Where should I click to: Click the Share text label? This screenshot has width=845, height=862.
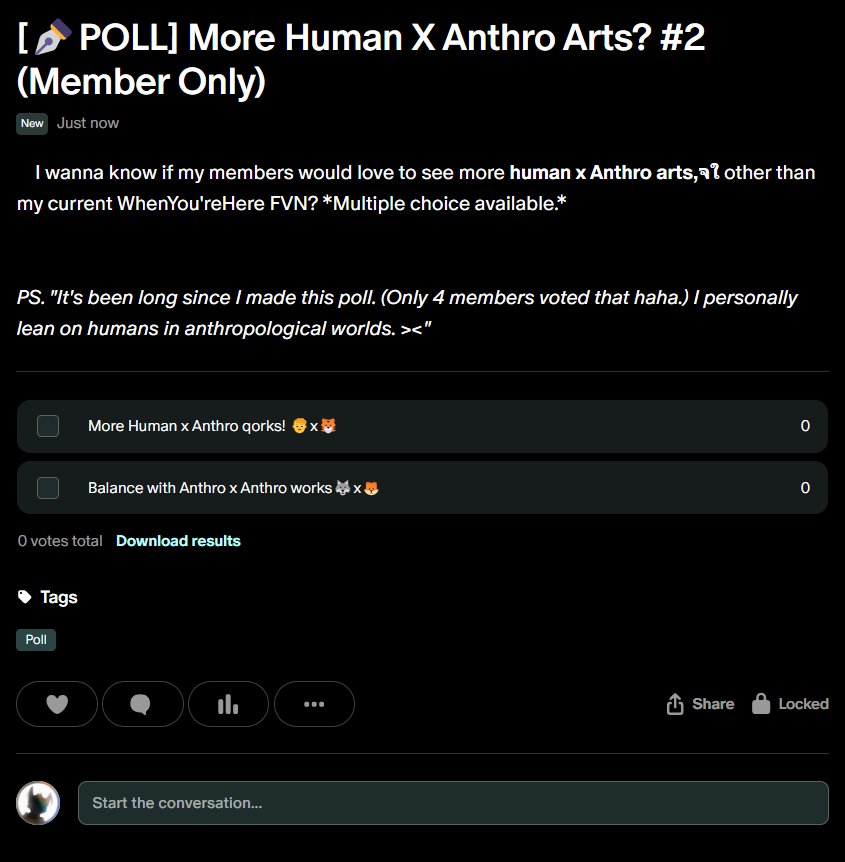point(713,704)
